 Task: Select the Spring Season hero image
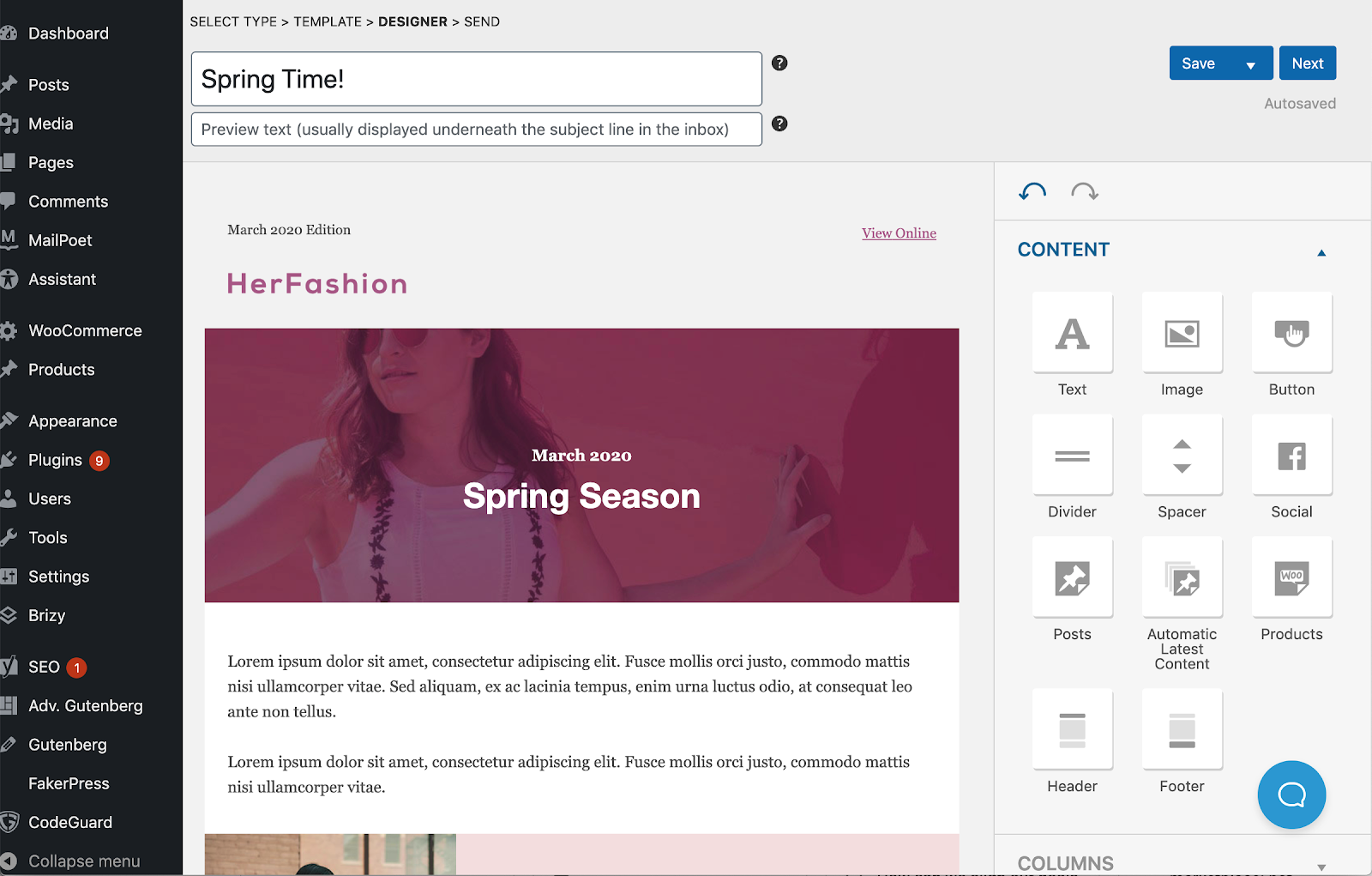pyautogui.click(x=581, y=465)
